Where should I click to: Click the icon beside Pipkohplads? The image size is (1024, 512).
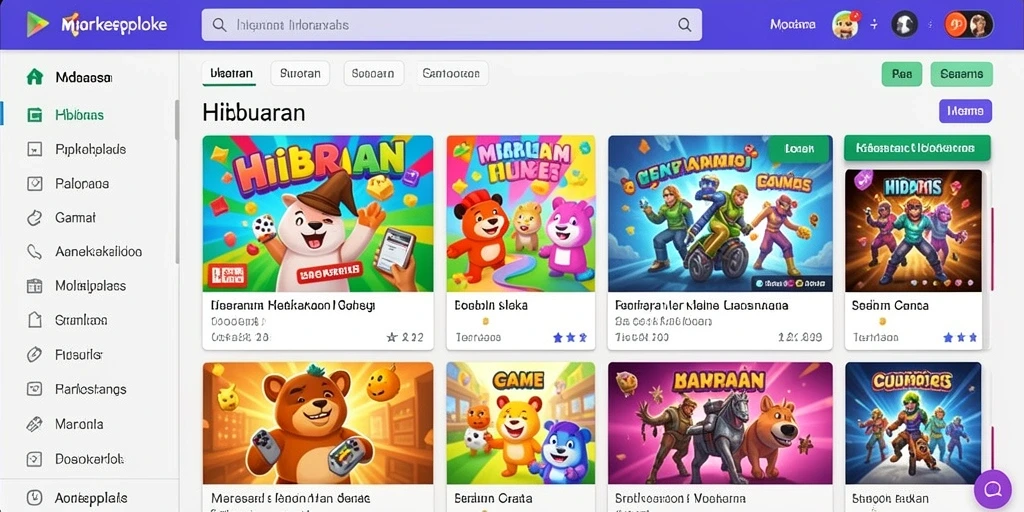click(35, 150)
